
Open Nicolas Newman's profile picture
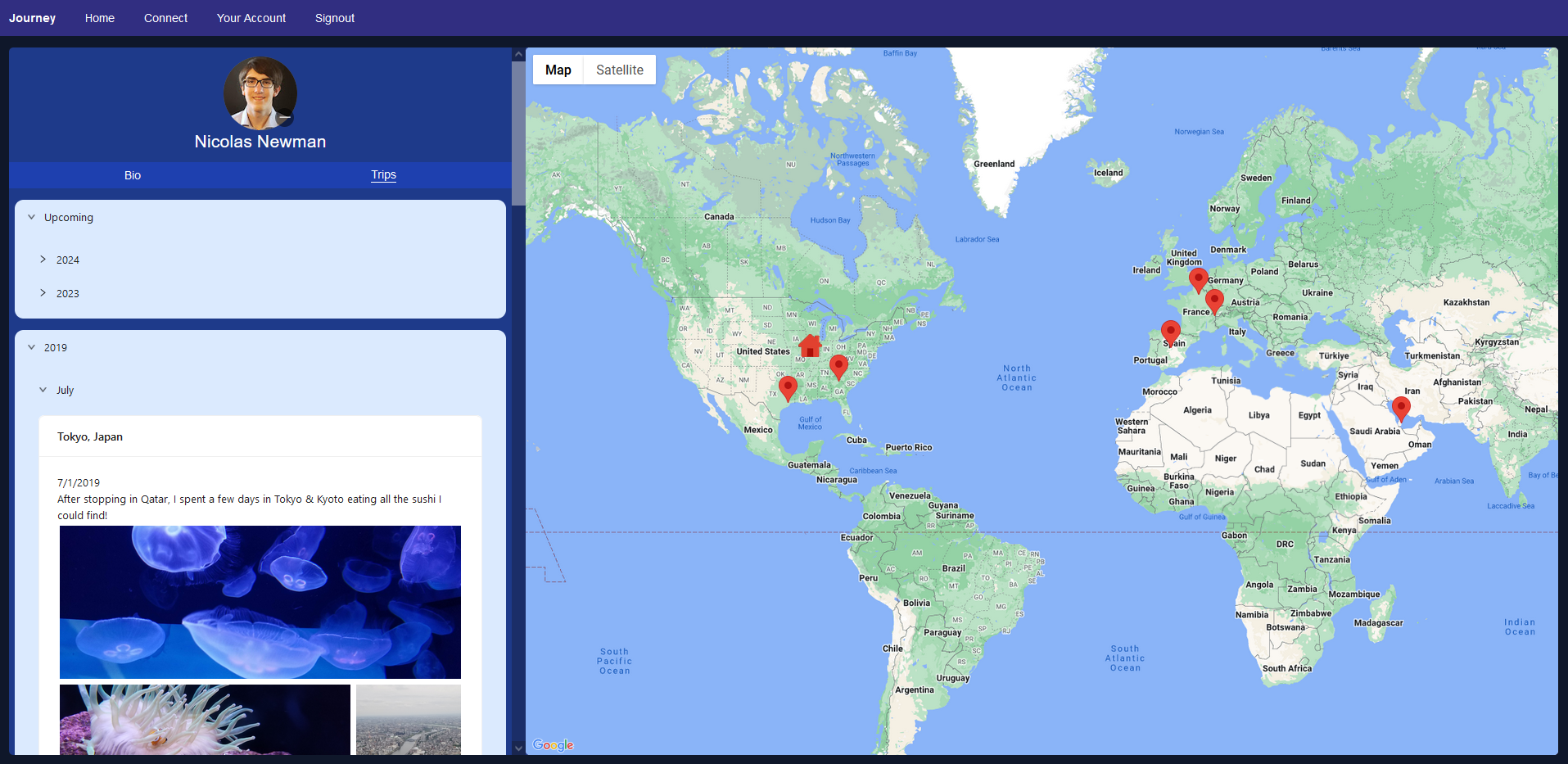click(x=260, y=93)
